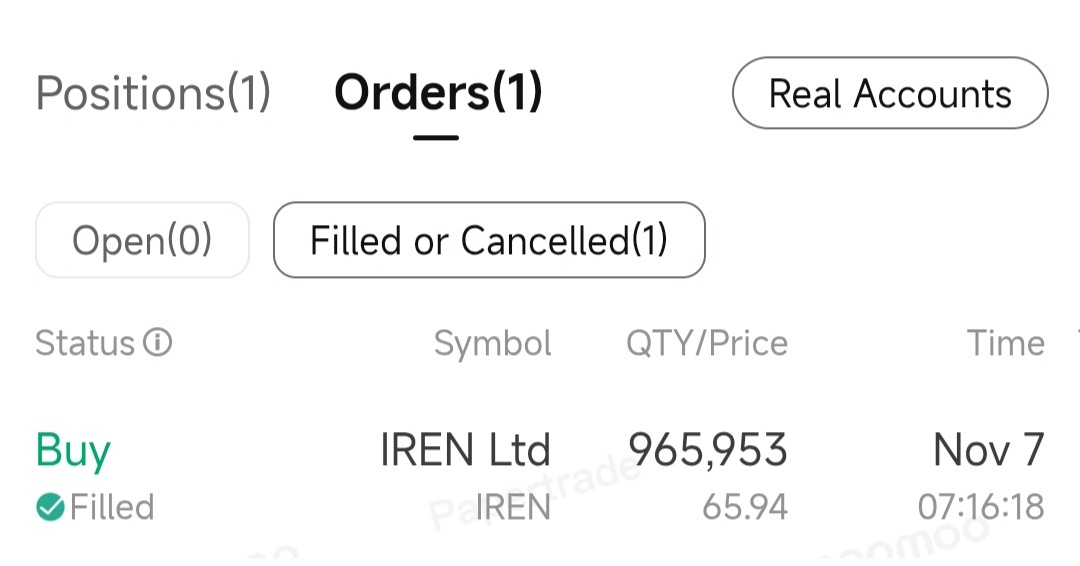Sort by Symbol column header
The width and height of the screenshot is (1080, 566).
pos(492,343)
